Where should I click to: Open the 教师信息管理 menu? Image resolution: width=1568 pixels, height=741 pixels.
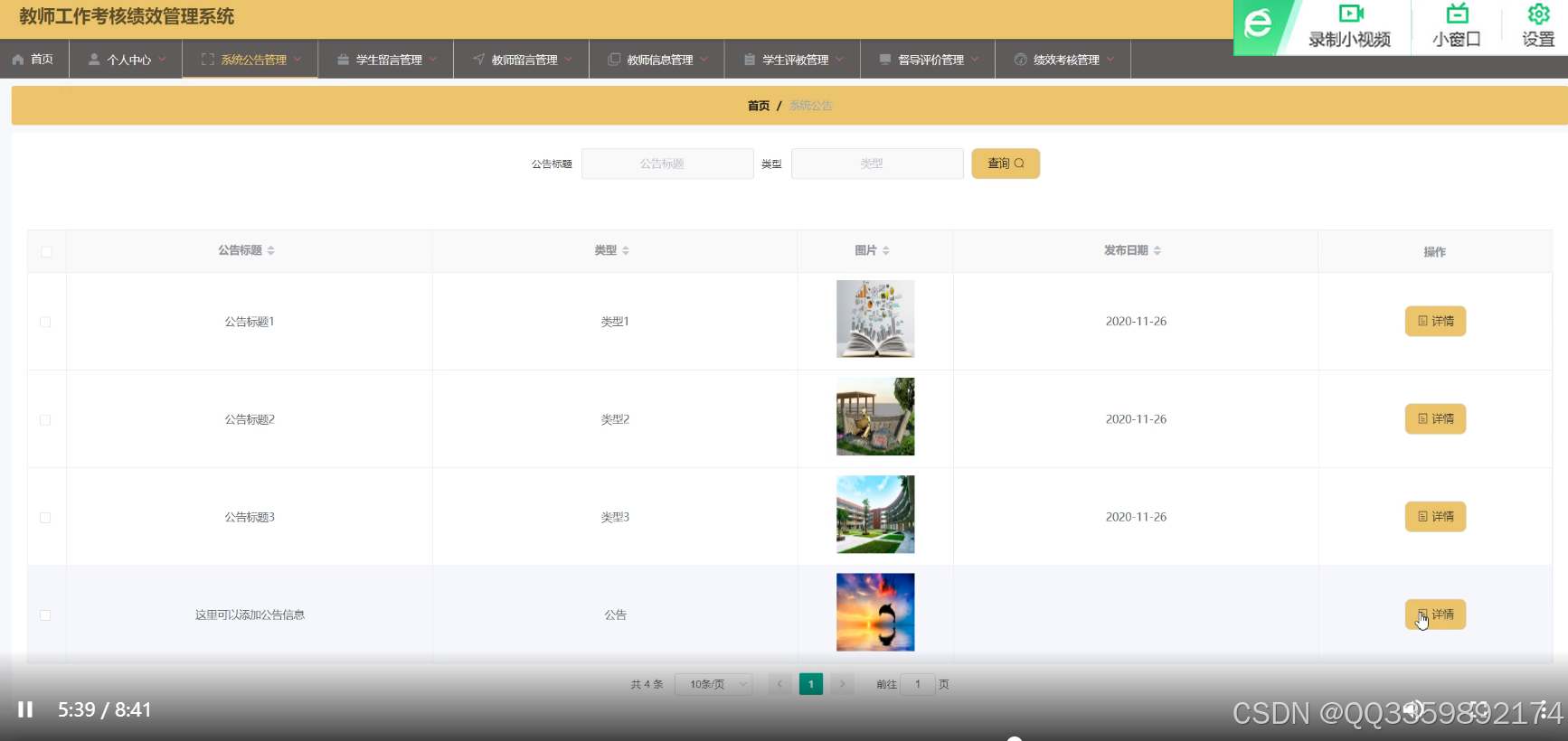tap(657, 60)
